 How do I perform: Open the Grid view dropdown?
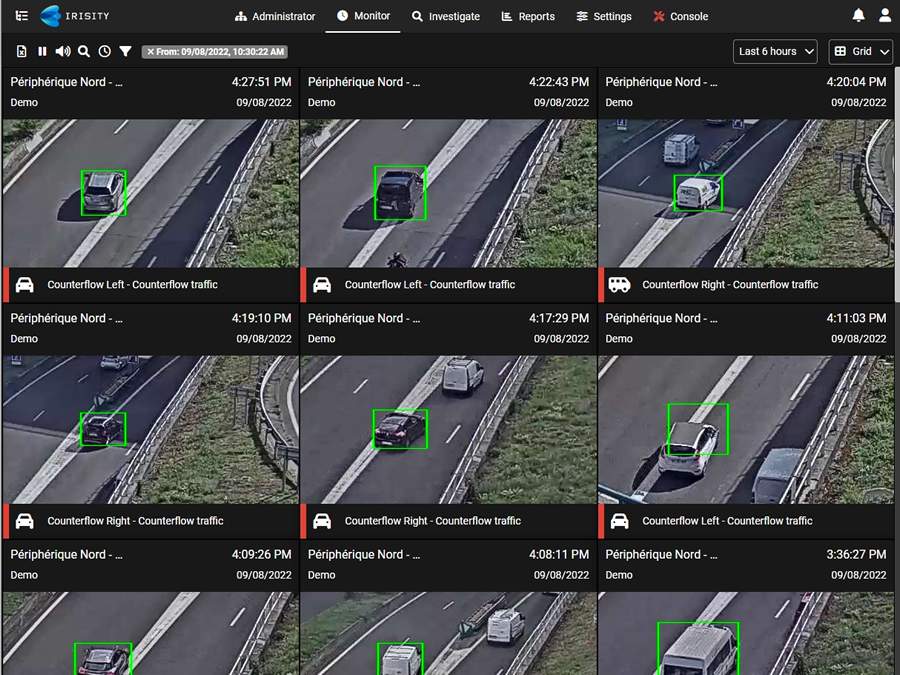click(x=859, y=51)
